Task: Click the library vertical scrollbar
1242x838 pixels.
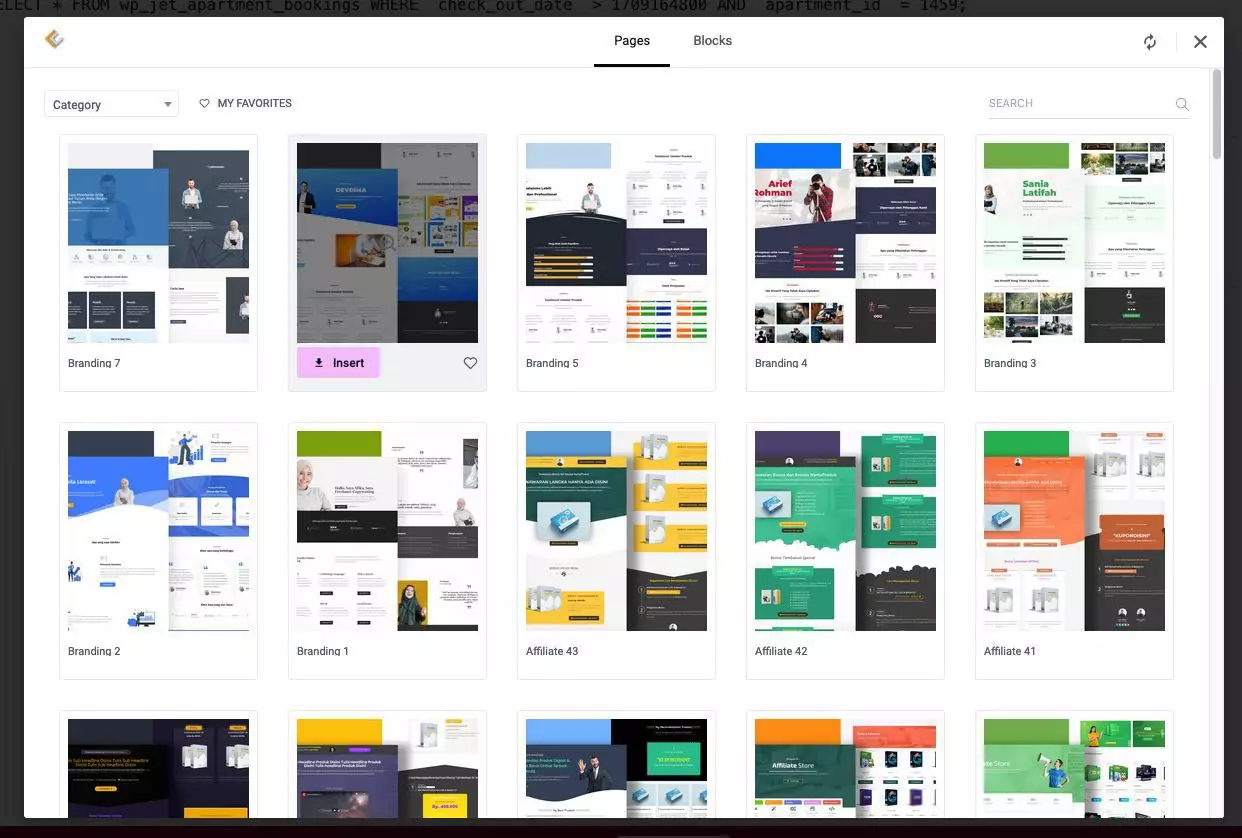Action: [1216, 113]
